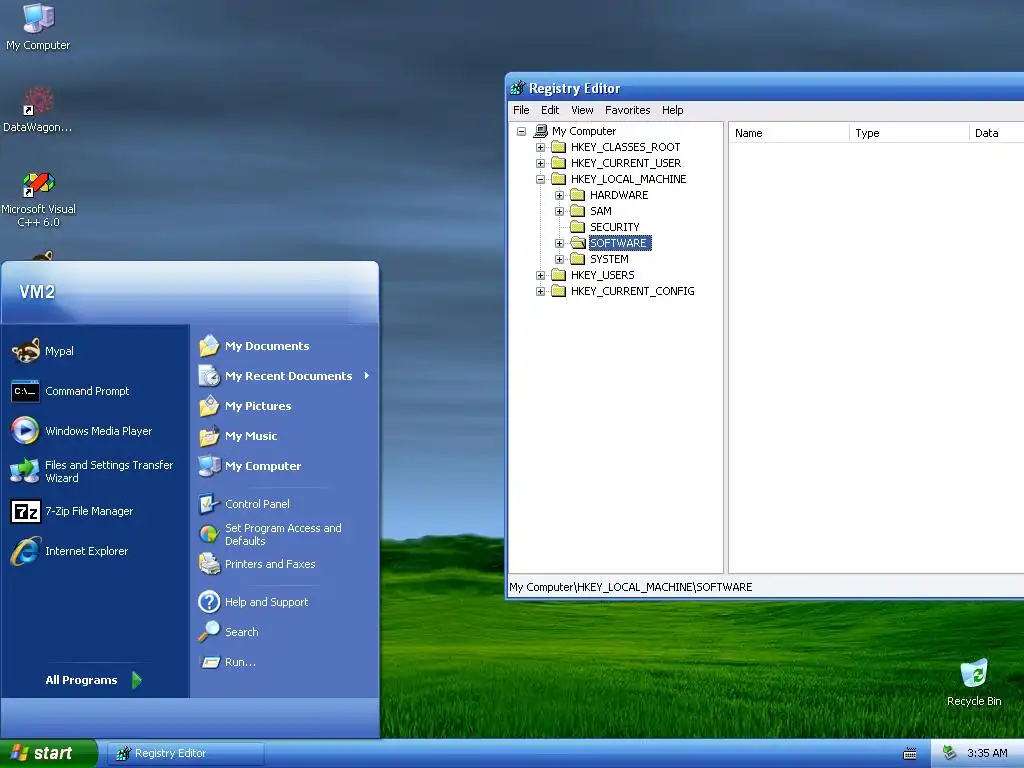Click the Type column header
Viewport: 1024px width, 768px height.
pos(909,133)
